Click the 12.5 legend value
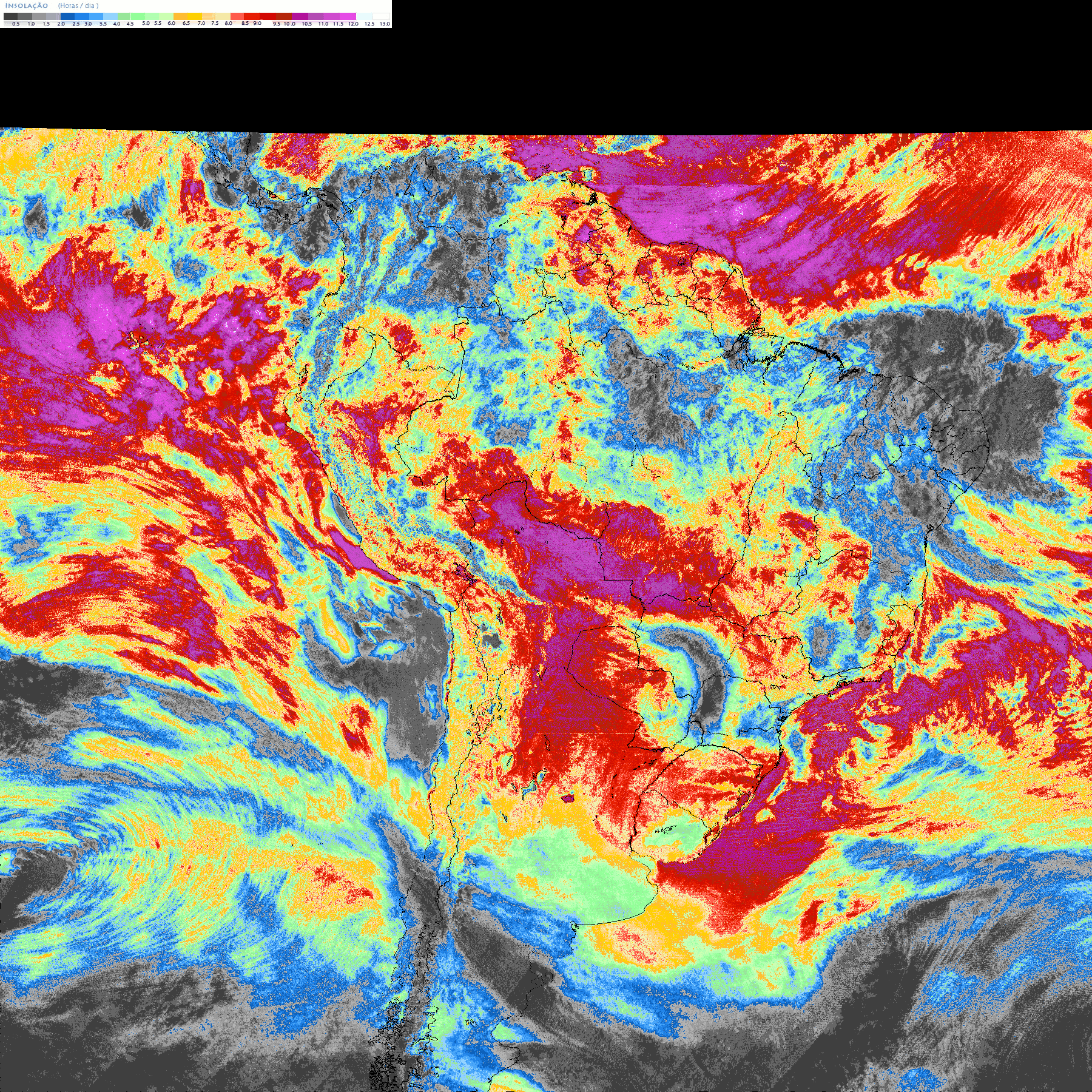This screenshot has width=1092, height=1092. [369, 24]
